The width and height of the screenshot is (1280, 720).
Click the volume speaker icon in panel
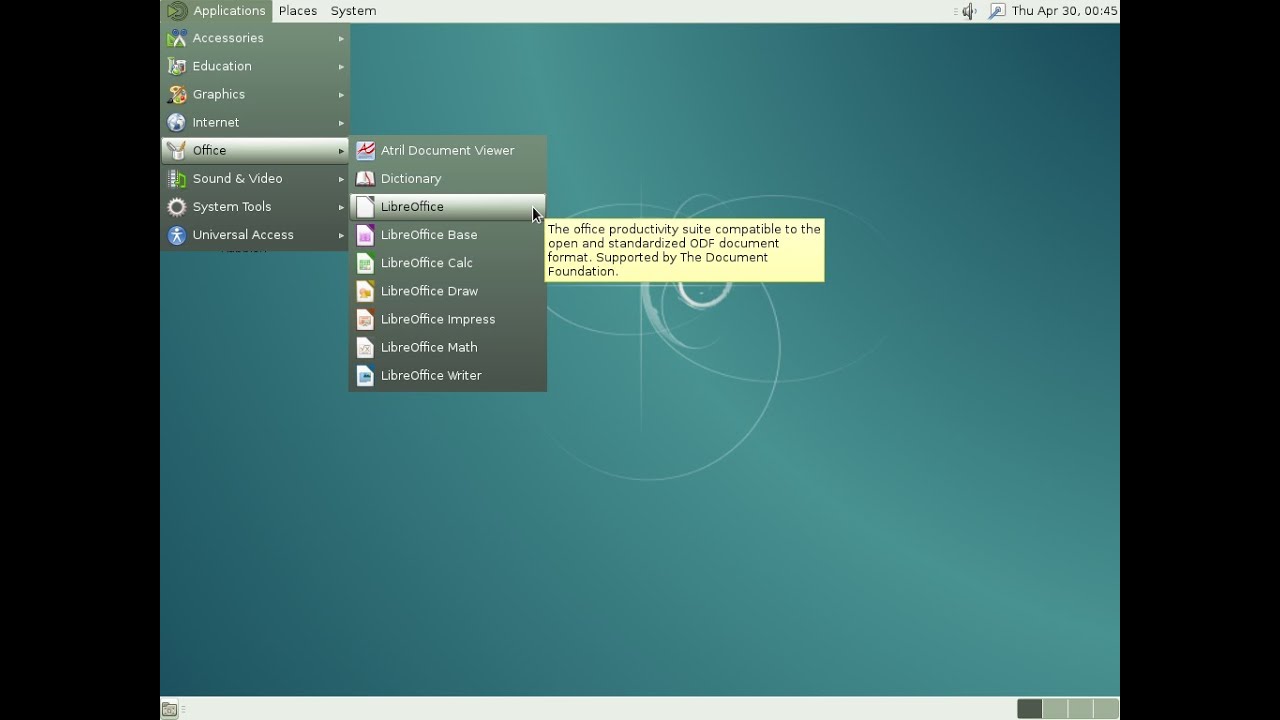click(968, 11)
